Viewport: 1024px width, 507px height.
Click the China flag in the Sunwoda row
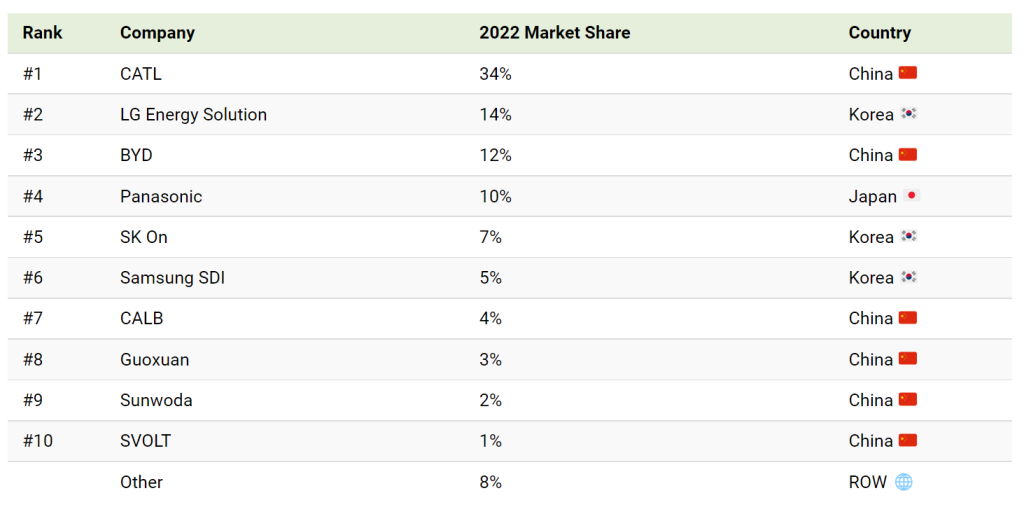point(908,400)
